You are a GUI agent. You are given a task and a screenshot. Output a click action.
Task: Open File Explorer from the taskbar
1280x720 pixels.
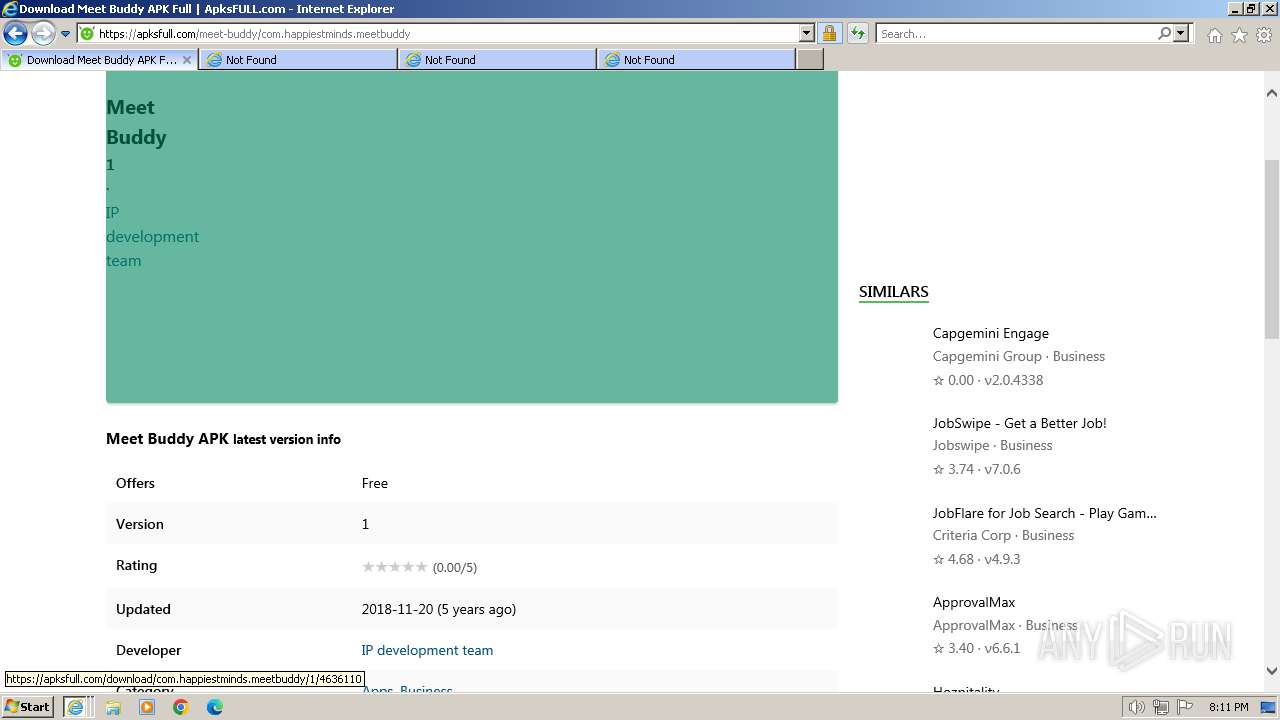(112, 707)
